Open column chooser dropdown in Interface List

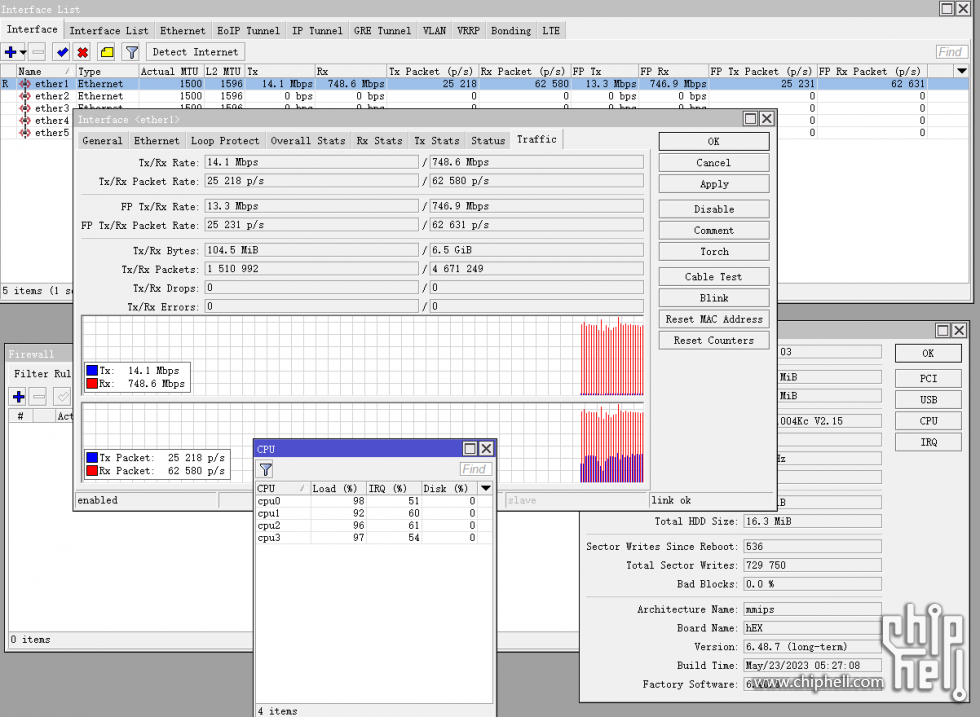coord(962,71)
